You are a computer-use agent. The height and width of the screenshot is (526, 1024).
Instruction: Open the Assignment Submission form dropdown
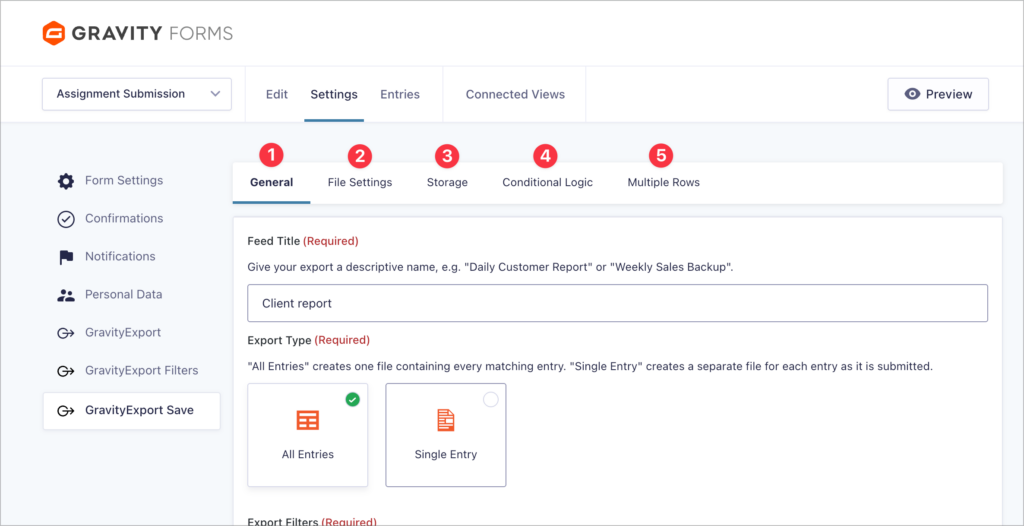(x=136, y=94)
